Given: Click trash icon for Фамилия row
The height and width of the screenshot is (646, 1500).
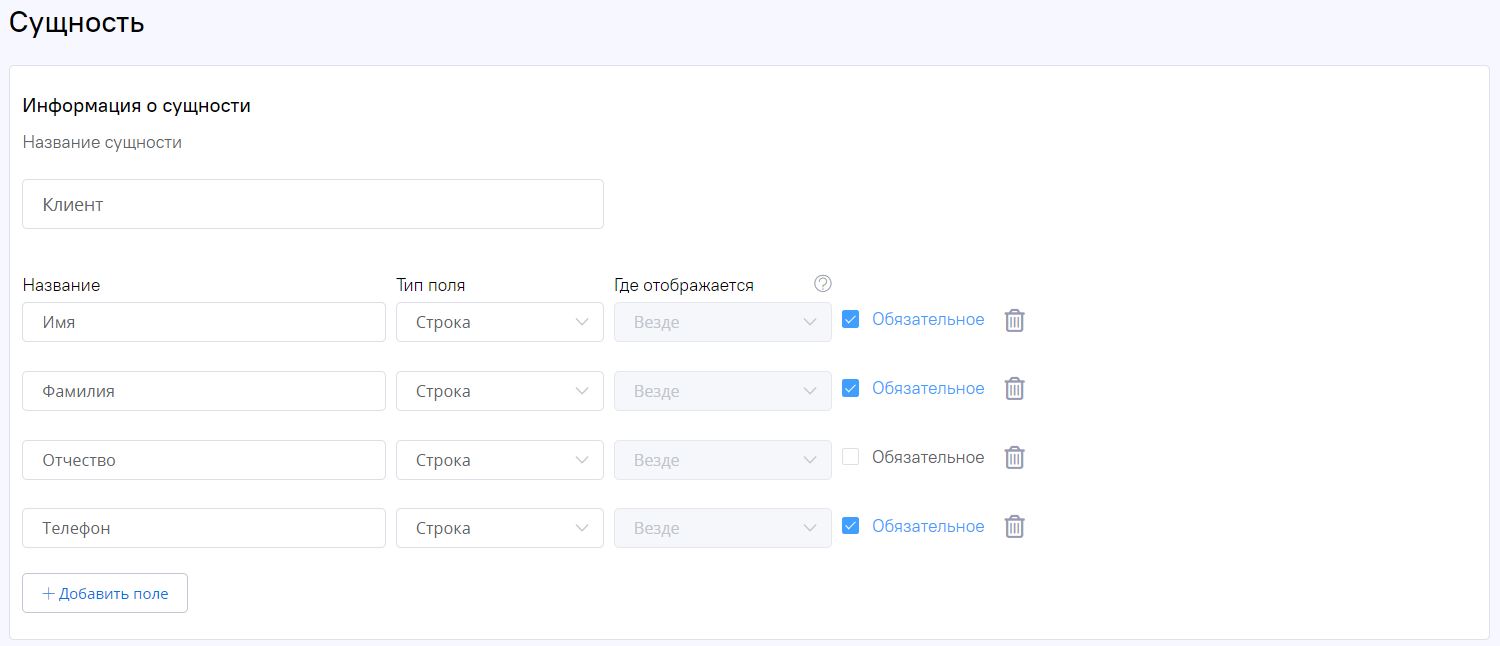Looking at the screenshot, I should [1014, 389].
